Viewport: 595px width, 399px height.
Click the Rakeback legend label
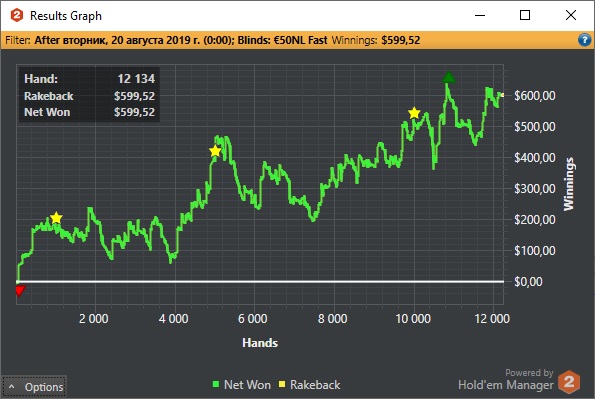point(315,385)
